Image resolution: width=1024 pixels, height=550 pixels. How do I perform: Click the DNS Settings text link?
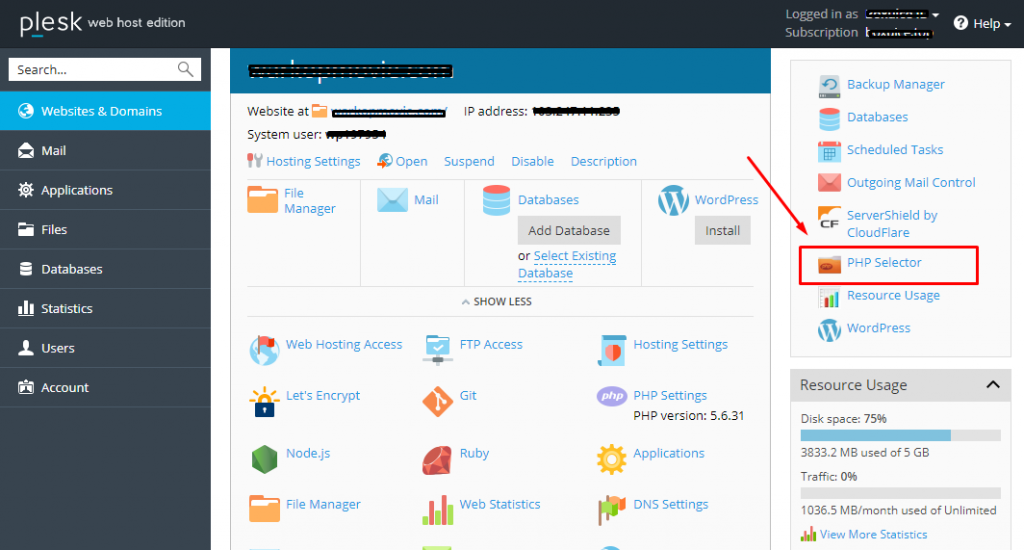pyautogui.click(x=671, y=504)
